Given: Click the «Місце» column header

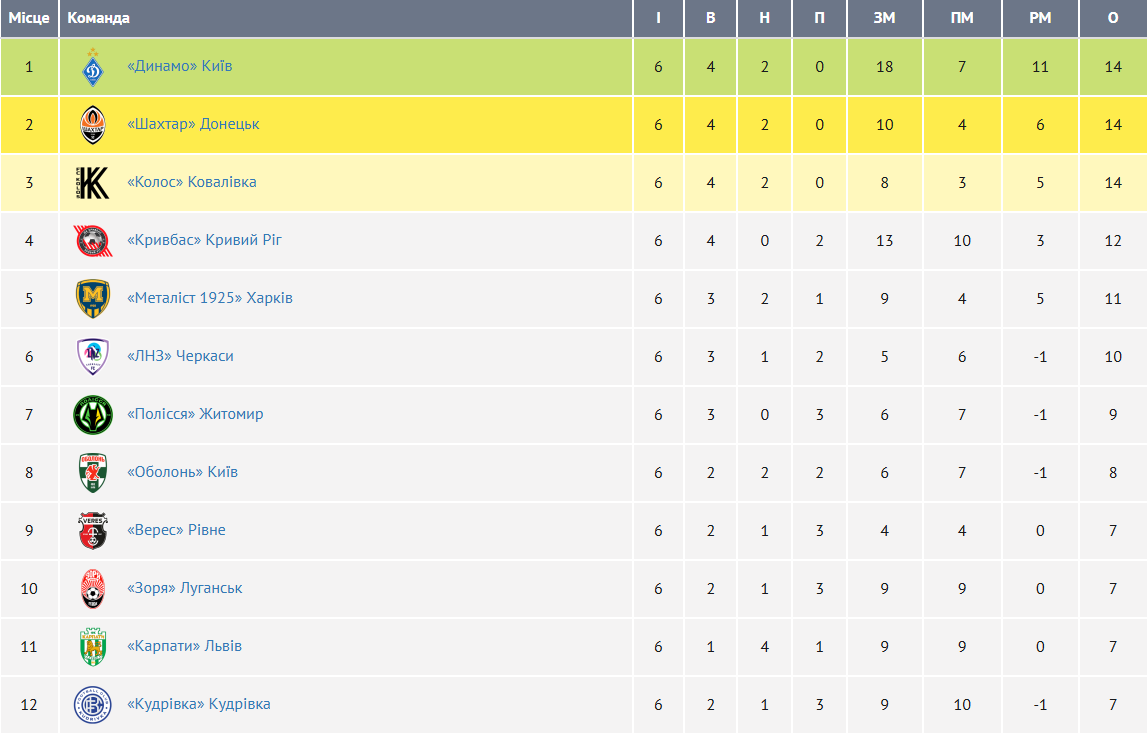Looking at the screenshot, I should pyautogui.click(x=29, y=18).
